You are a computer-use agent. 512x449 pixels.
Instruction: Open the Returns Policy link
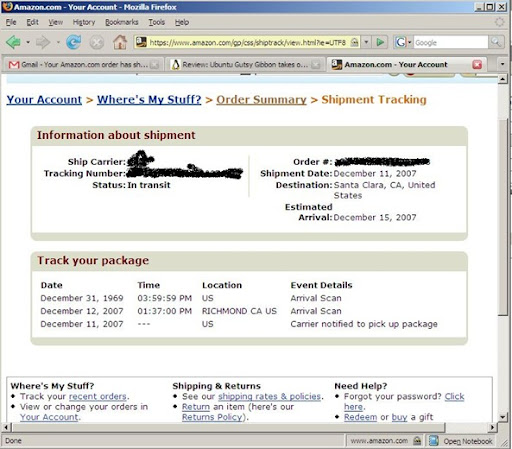pyautogui.click(x=212, y=417)
